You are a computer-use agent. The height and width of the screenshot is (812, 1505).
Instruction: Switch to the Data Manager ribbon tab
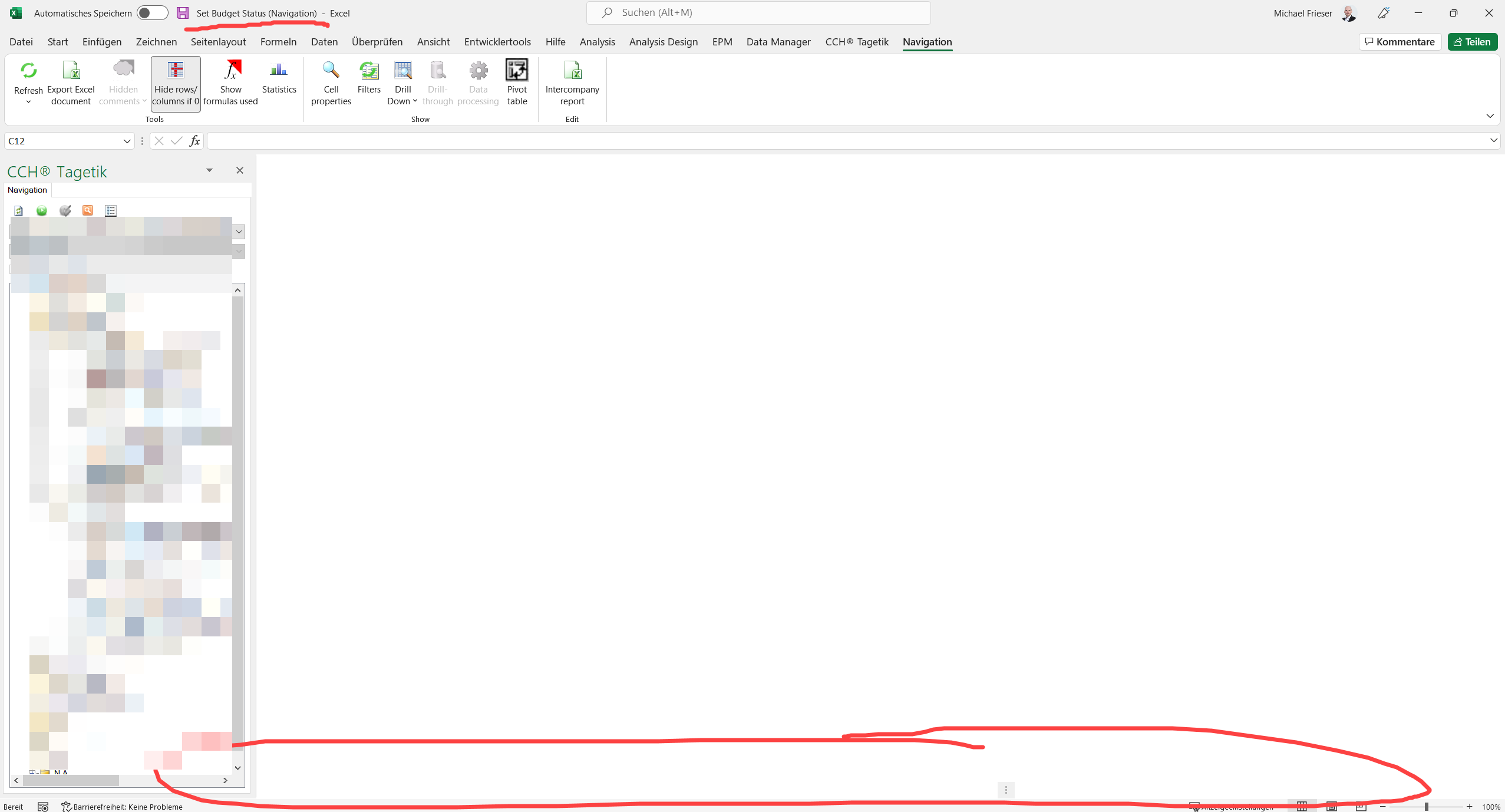[x=778, y=41]
